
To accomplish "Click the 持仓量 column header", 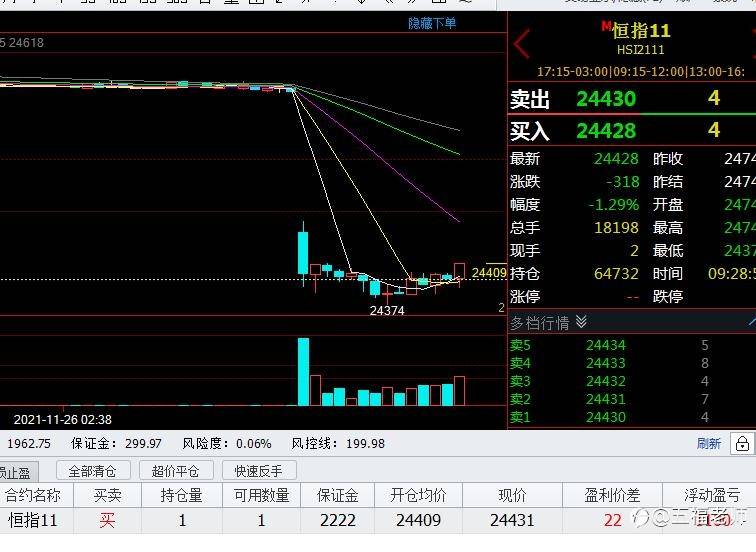I will tap(181, 495).
